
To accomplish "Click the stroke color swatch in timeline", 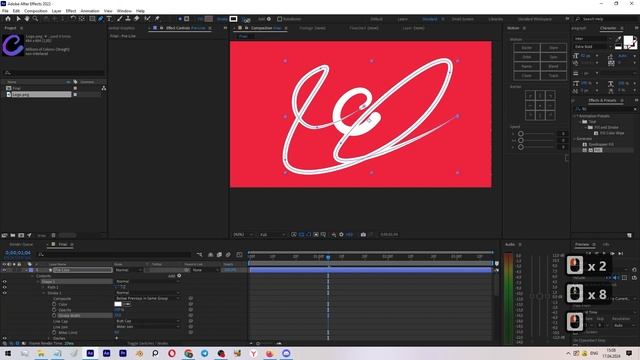I will click(118, 304).
